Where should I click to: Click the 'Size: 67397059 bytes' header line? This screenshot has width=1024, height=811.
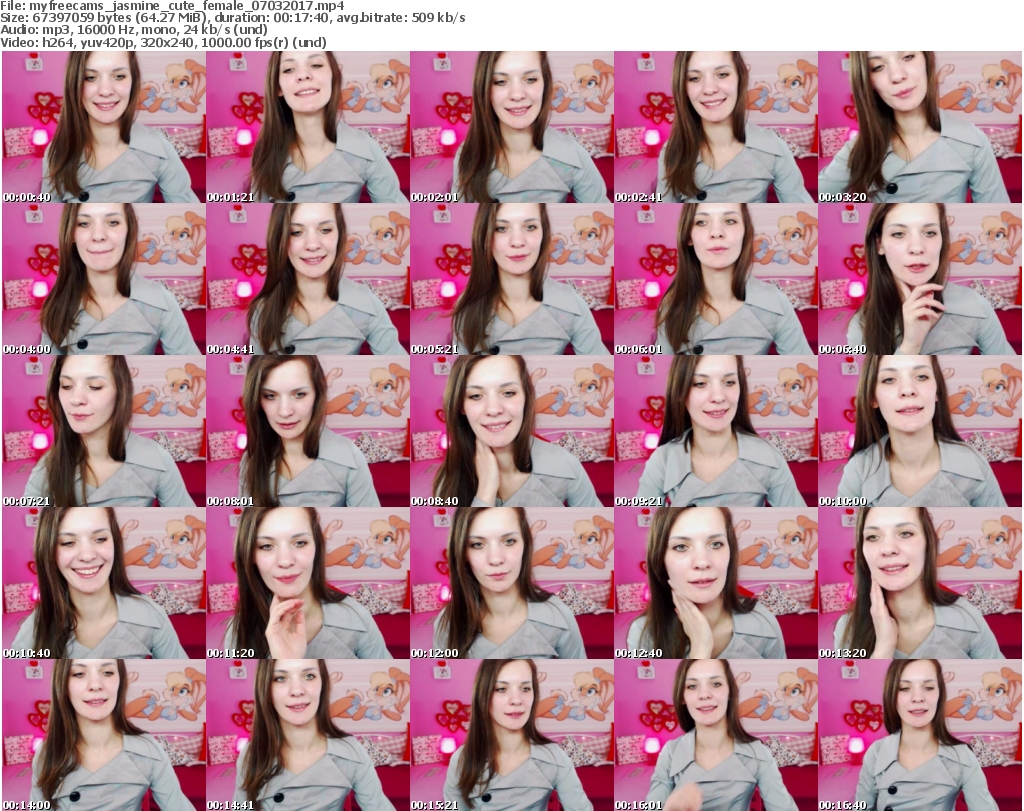pos(232,18)
